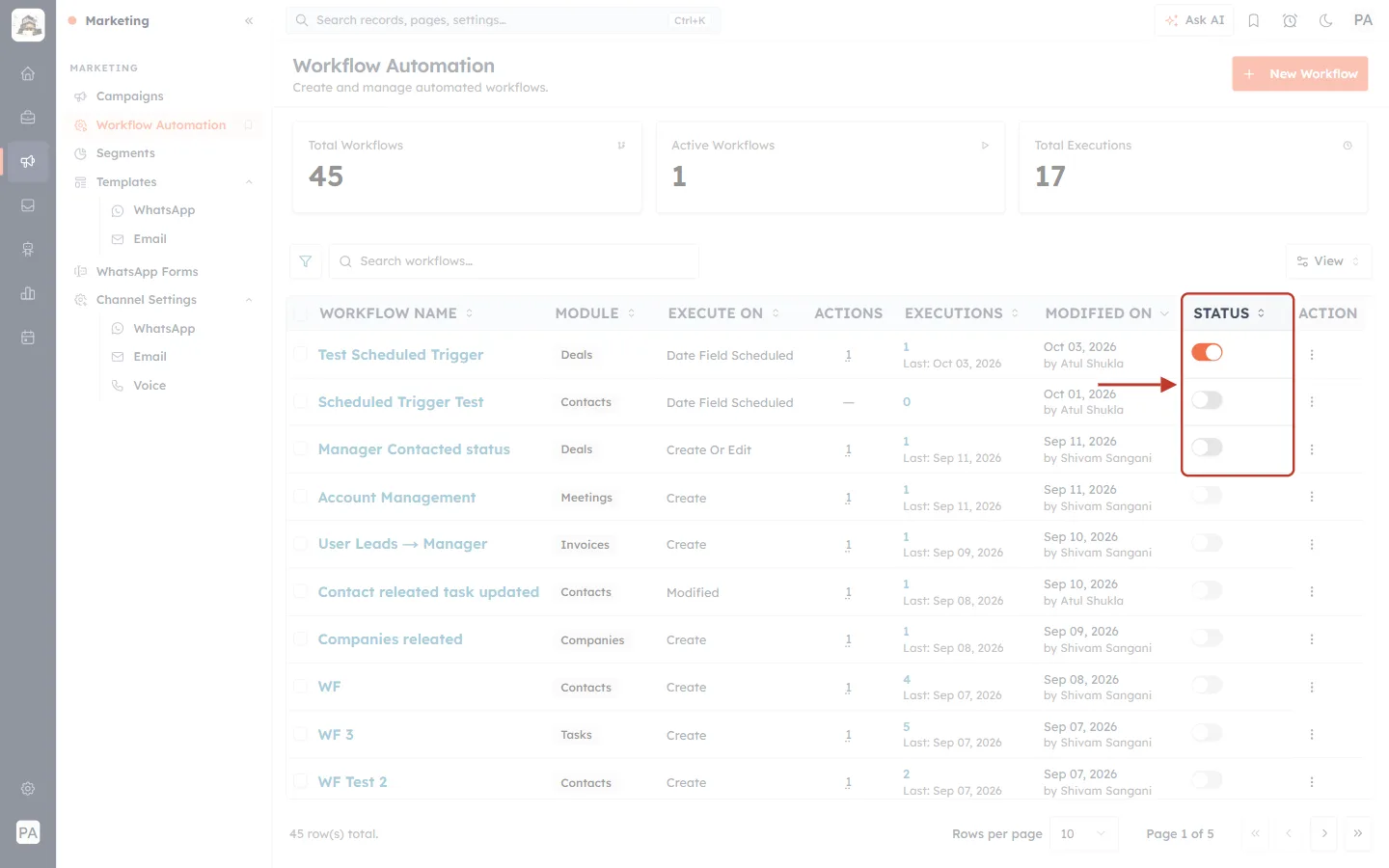Screen dimensions: 1389x868
Task: Open the View options dropdown
Action: (1328, 261)
